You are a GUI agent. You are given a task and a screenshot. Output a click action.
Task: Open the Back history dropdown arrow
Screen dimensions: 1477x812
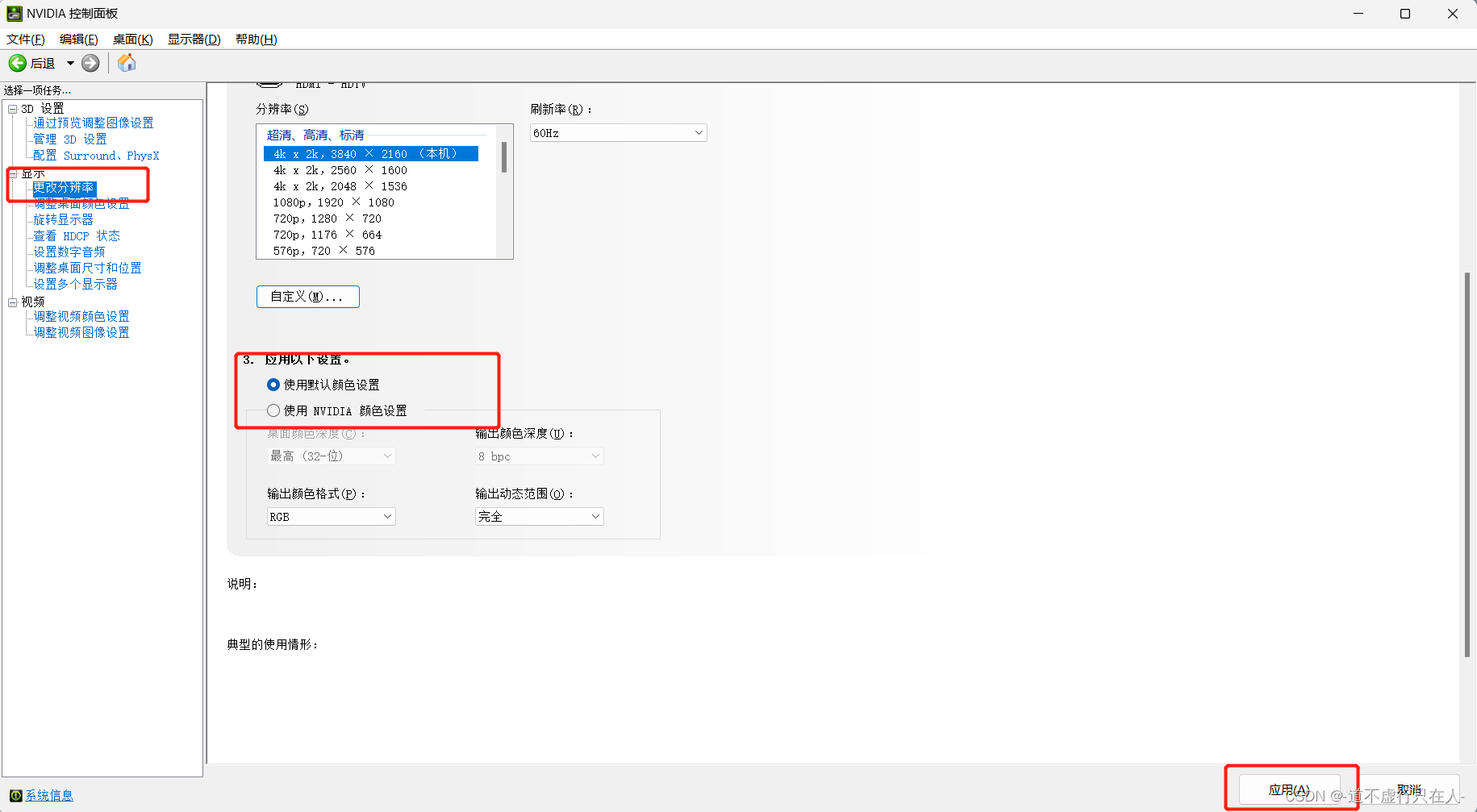(x=70, y=63)
